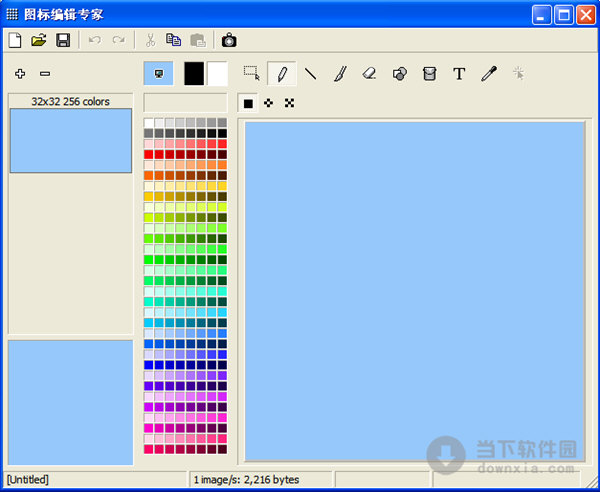Capture screen with the camera icon

[x=229, y=40]
